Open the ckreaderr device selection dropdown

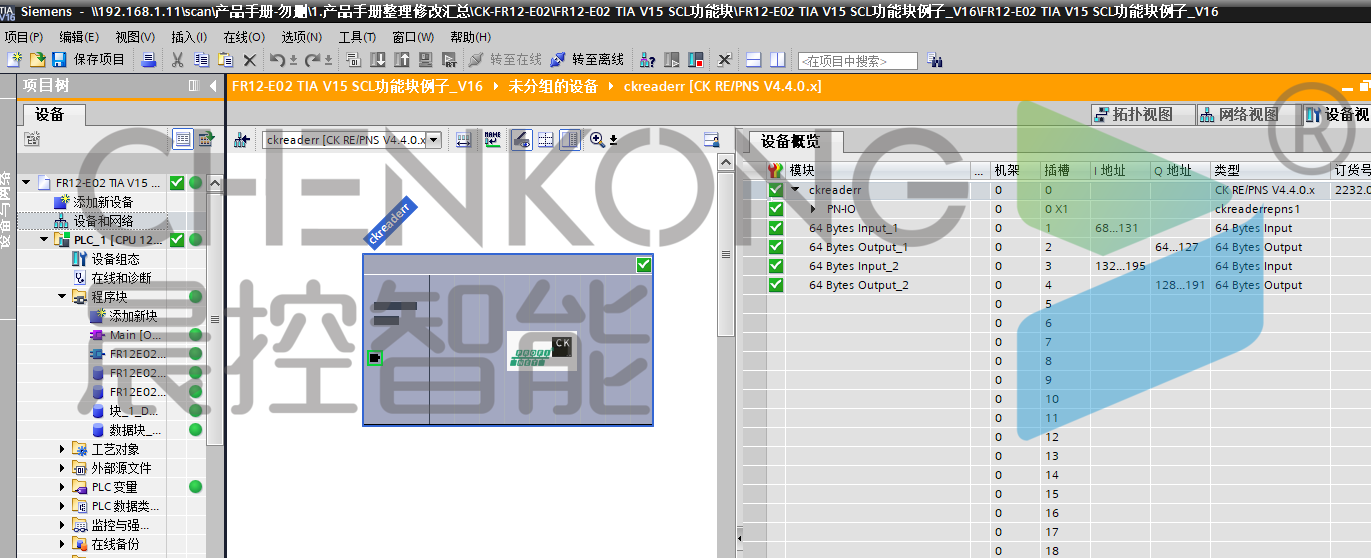[434, 140]
